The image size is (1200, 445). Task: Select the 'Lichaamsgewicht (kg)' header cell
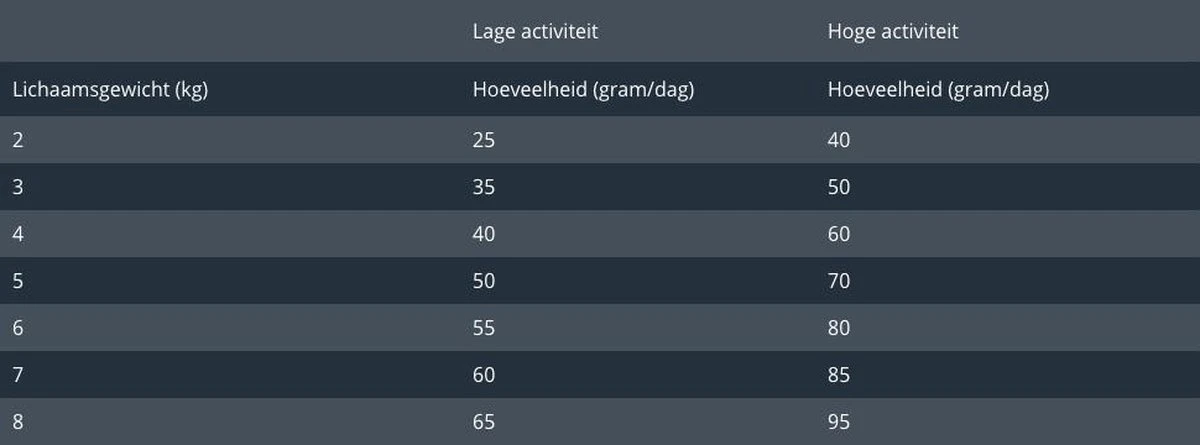[110, 90]
